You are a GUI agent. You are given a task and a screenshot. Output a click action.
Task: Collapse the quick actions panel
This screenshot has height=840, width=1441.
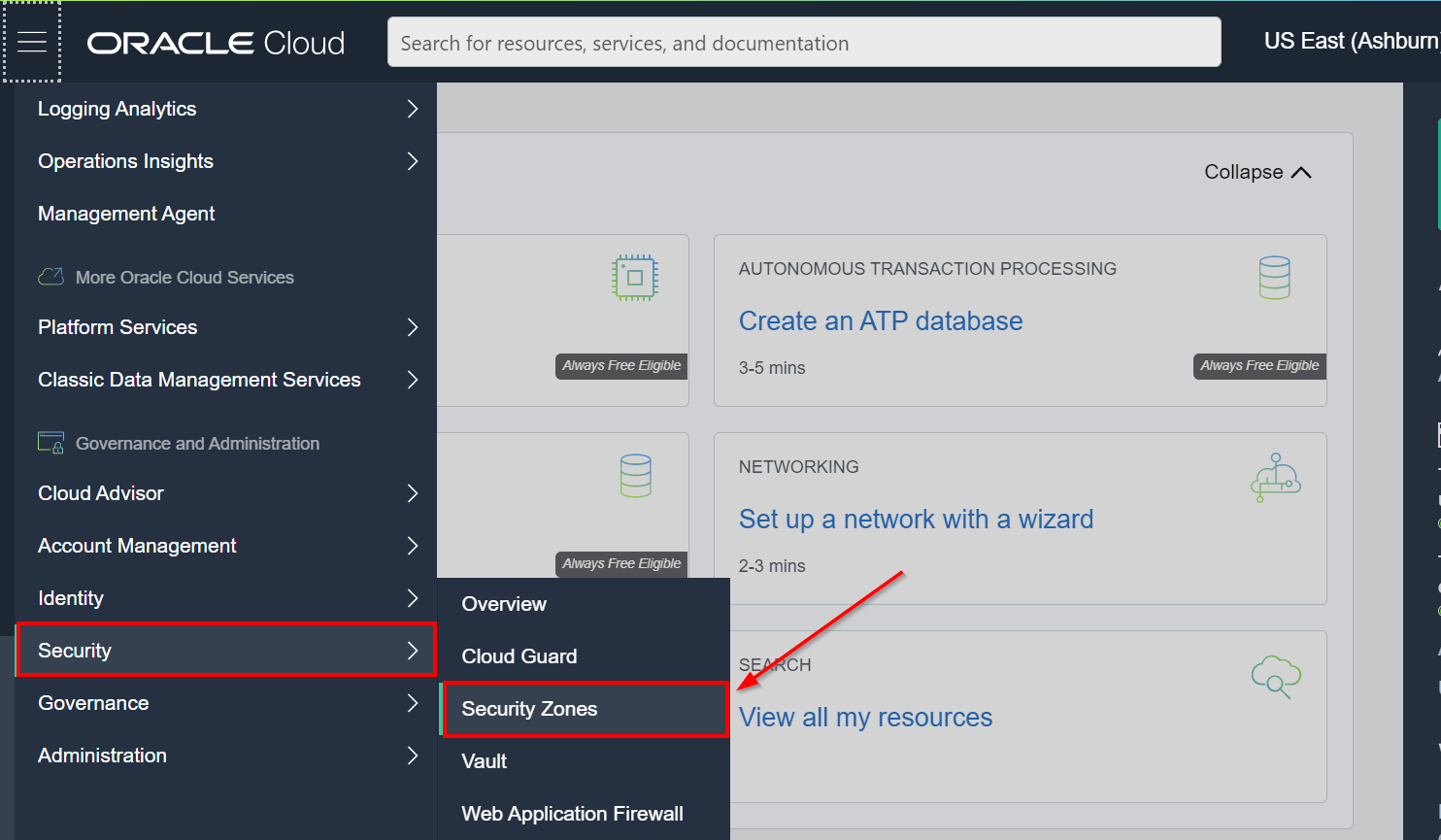tap(1257, 172)
